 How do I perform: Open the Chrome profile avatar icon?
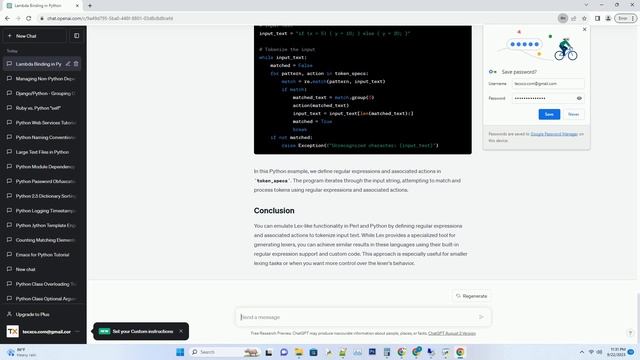pyautogui.click(x=608, y=18)
